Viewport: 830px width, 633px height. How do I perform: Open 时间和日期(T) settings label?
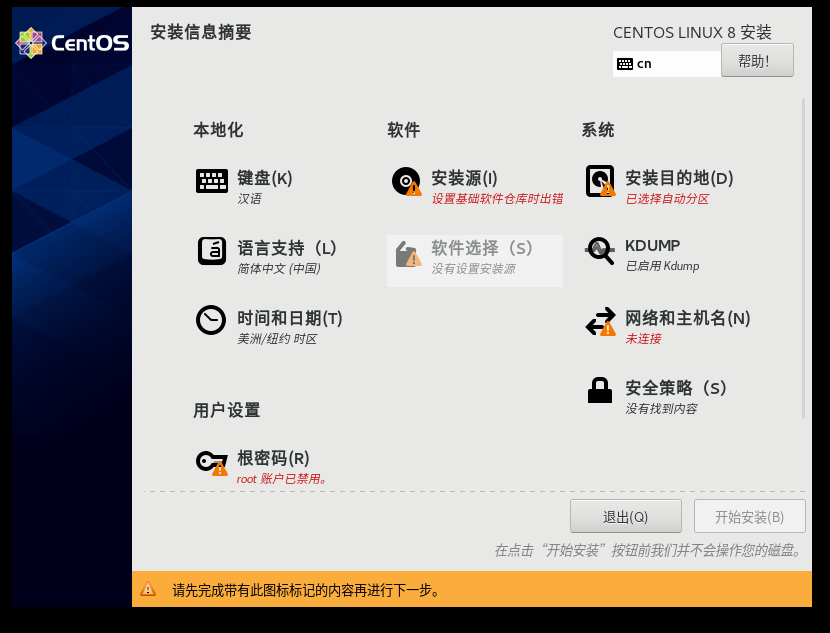[x=289, y=318]
